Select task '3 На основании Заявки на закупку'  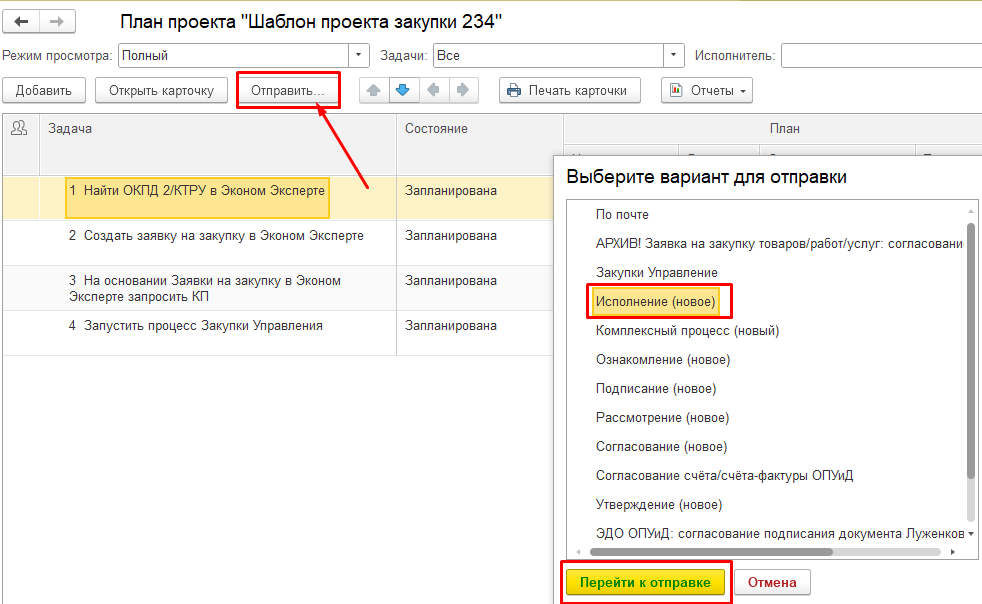click(x=205, y=288)
